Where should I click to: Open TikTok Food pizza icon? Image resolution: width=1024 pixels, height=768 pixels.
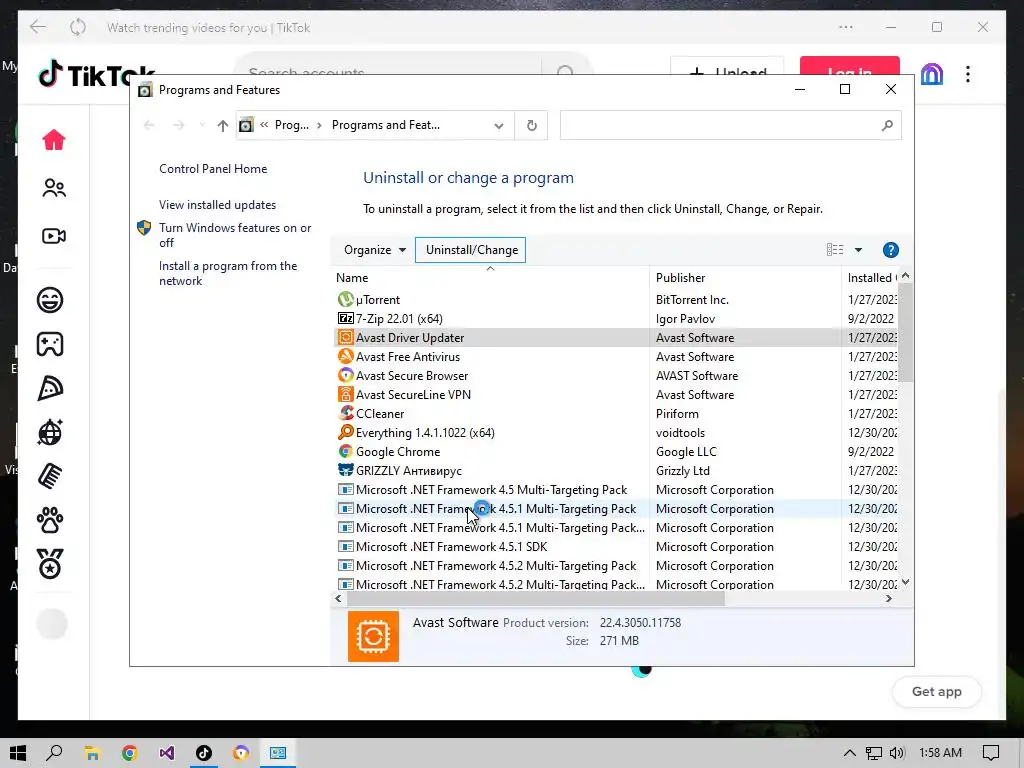(50, 389)
